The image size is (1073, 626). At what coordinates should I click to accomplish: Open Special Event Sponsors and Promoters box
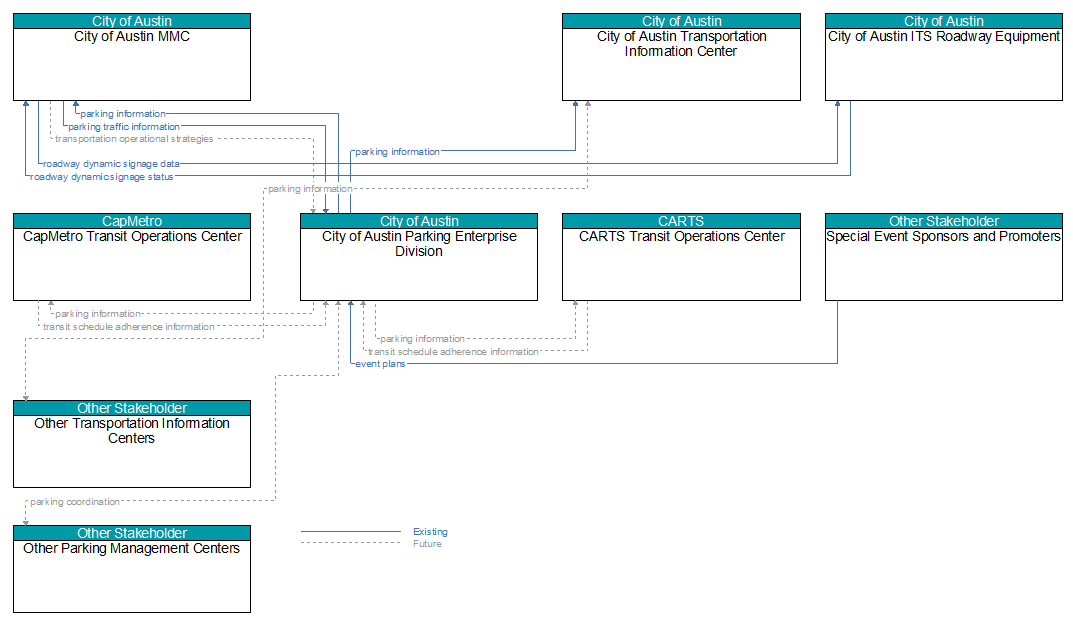944,257
